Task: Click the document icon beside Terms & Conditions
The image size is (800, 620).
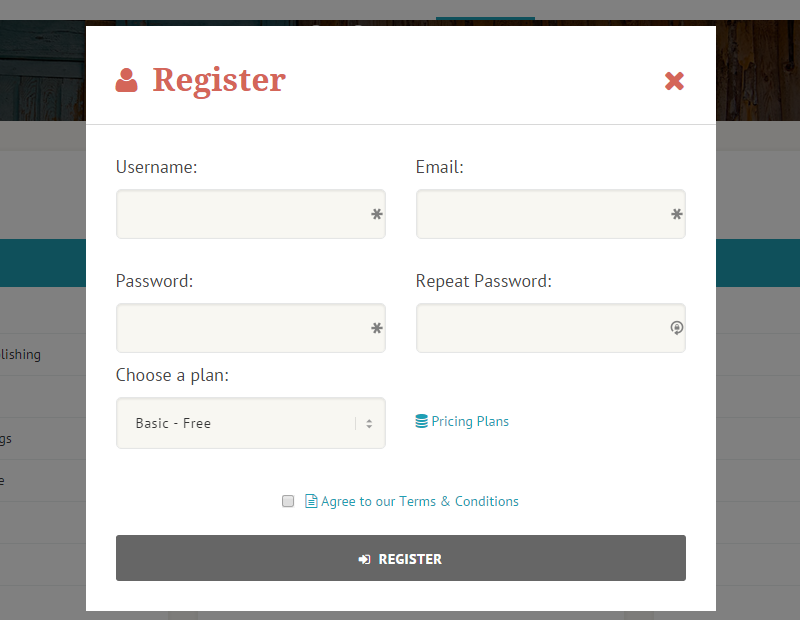Action: click(x=310, y=501)
